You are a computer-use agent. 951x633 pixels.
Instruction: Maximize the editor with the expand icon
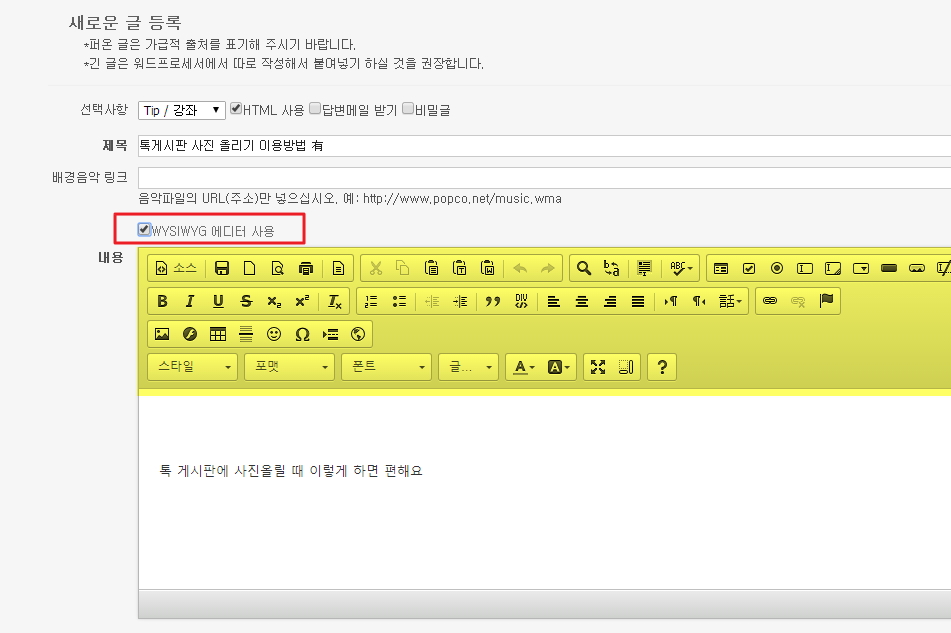pos(598,367)
